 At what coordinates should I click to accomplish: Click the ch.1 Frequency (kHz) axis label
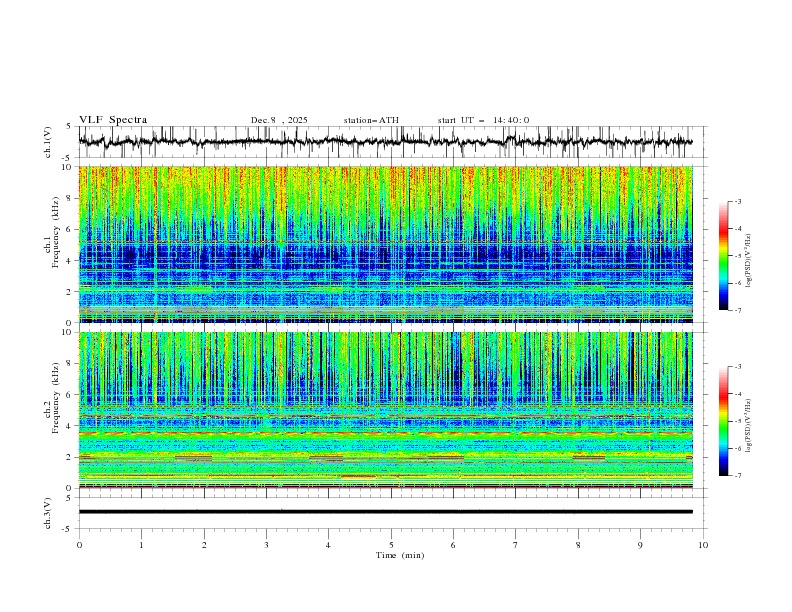point(52,232)
